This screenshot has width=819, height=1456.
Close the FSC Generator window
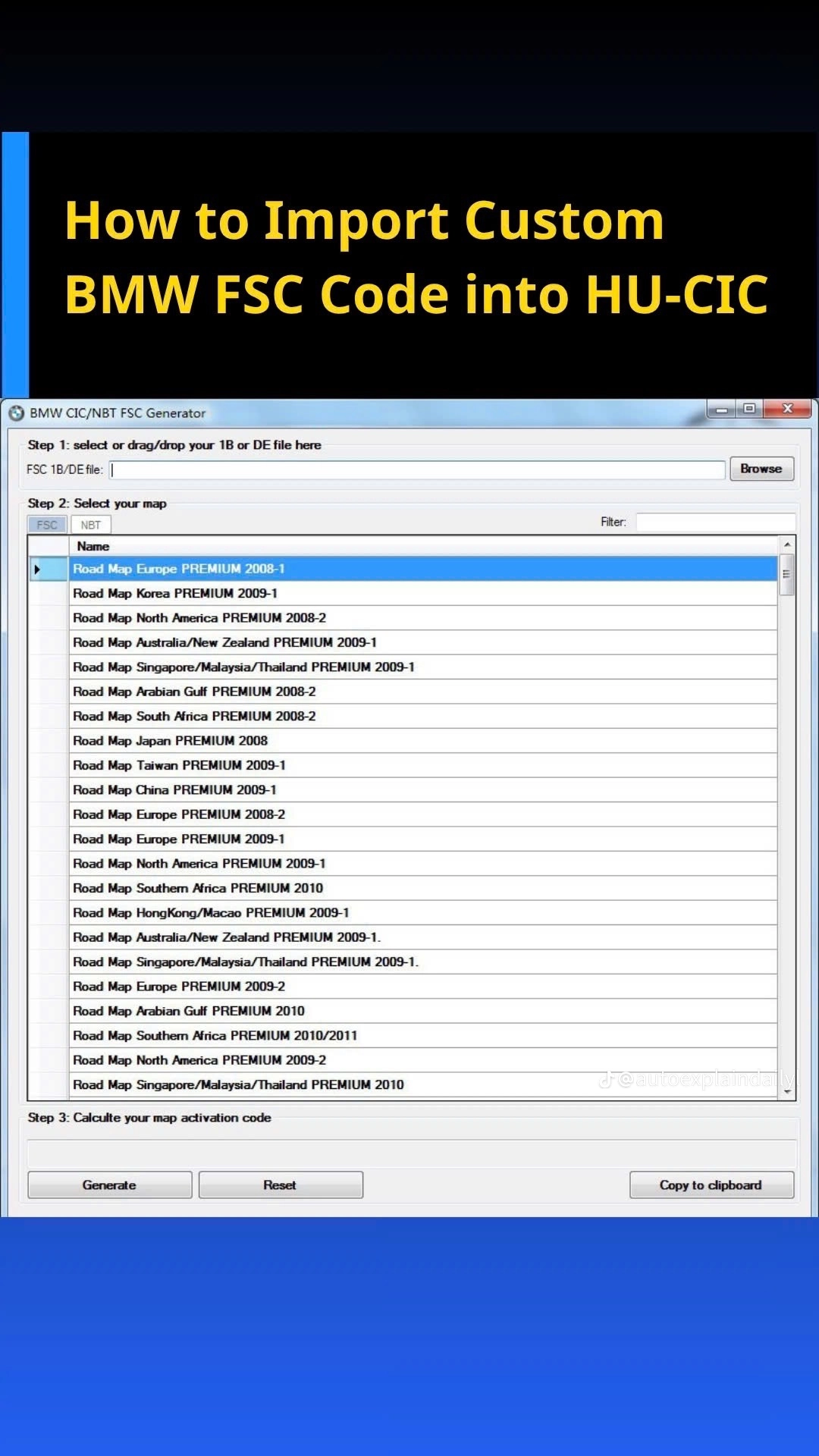point(788,409)
